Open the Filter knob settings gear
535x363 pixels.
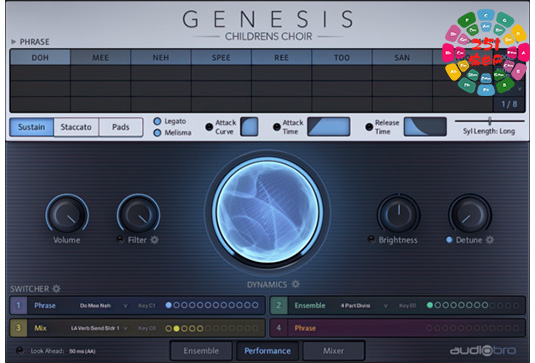click(155, 240)
